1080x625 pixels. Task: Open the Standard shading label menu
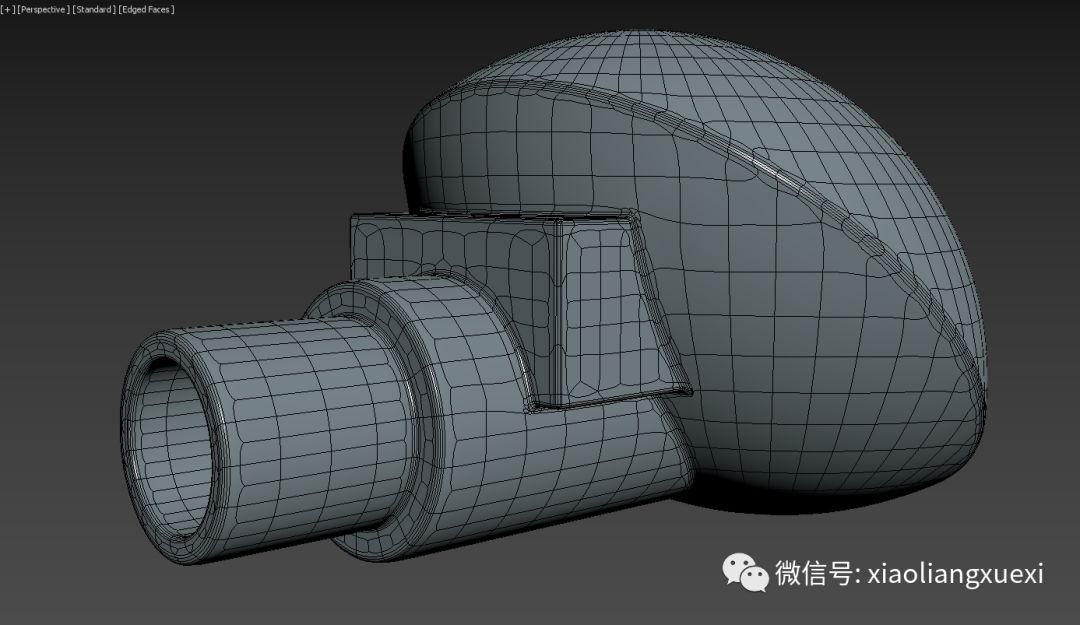(x=94, y=10)
